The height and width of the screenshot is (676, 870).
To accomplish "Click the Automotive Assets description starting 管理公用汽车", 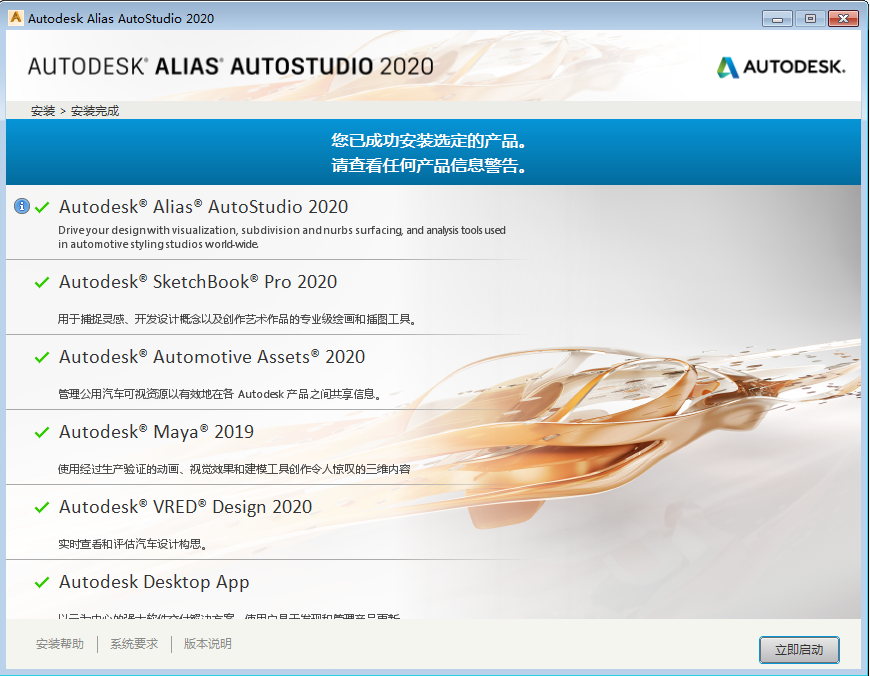I will point(220,394).
